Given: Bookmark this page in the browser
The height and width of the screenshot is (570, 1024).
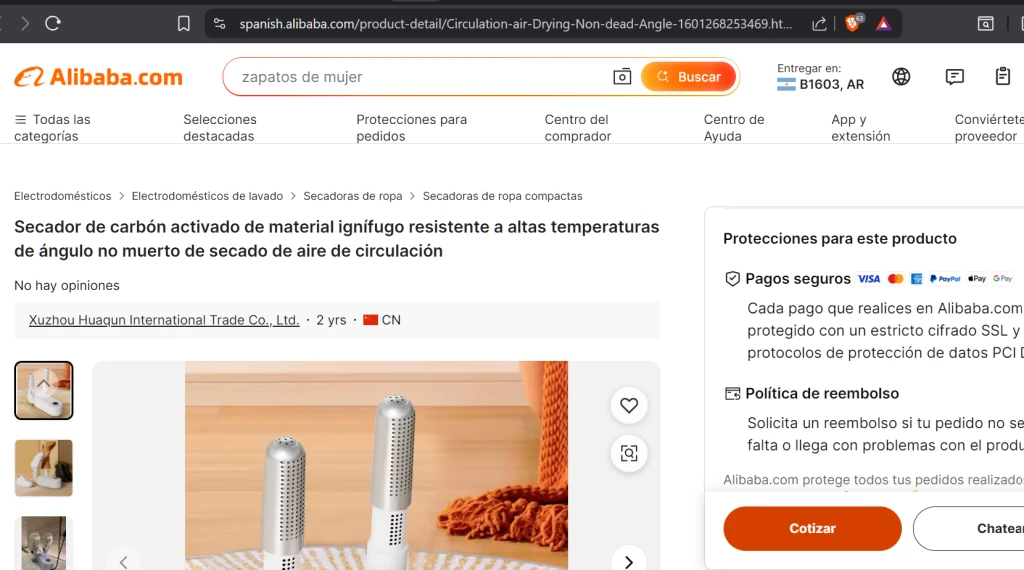Looking at the screenshot, I should pos(184,24).
